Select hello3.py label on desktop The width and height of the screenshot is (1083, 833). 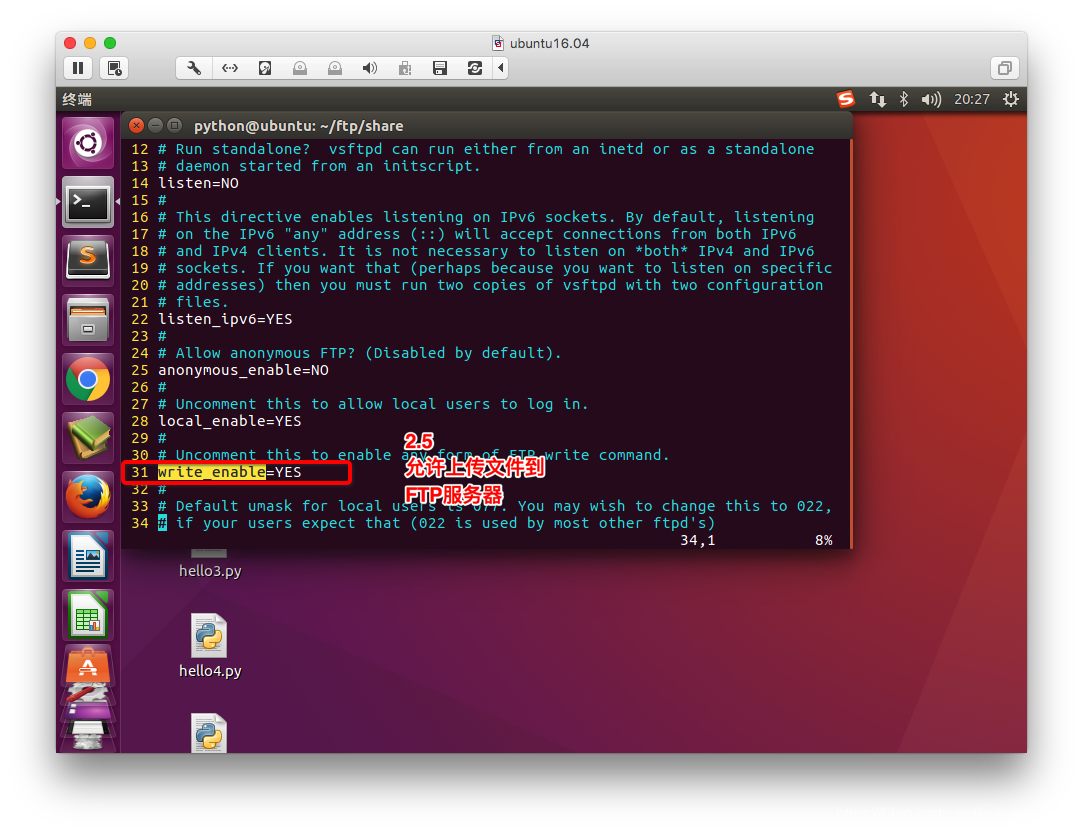tap(210, 571)
